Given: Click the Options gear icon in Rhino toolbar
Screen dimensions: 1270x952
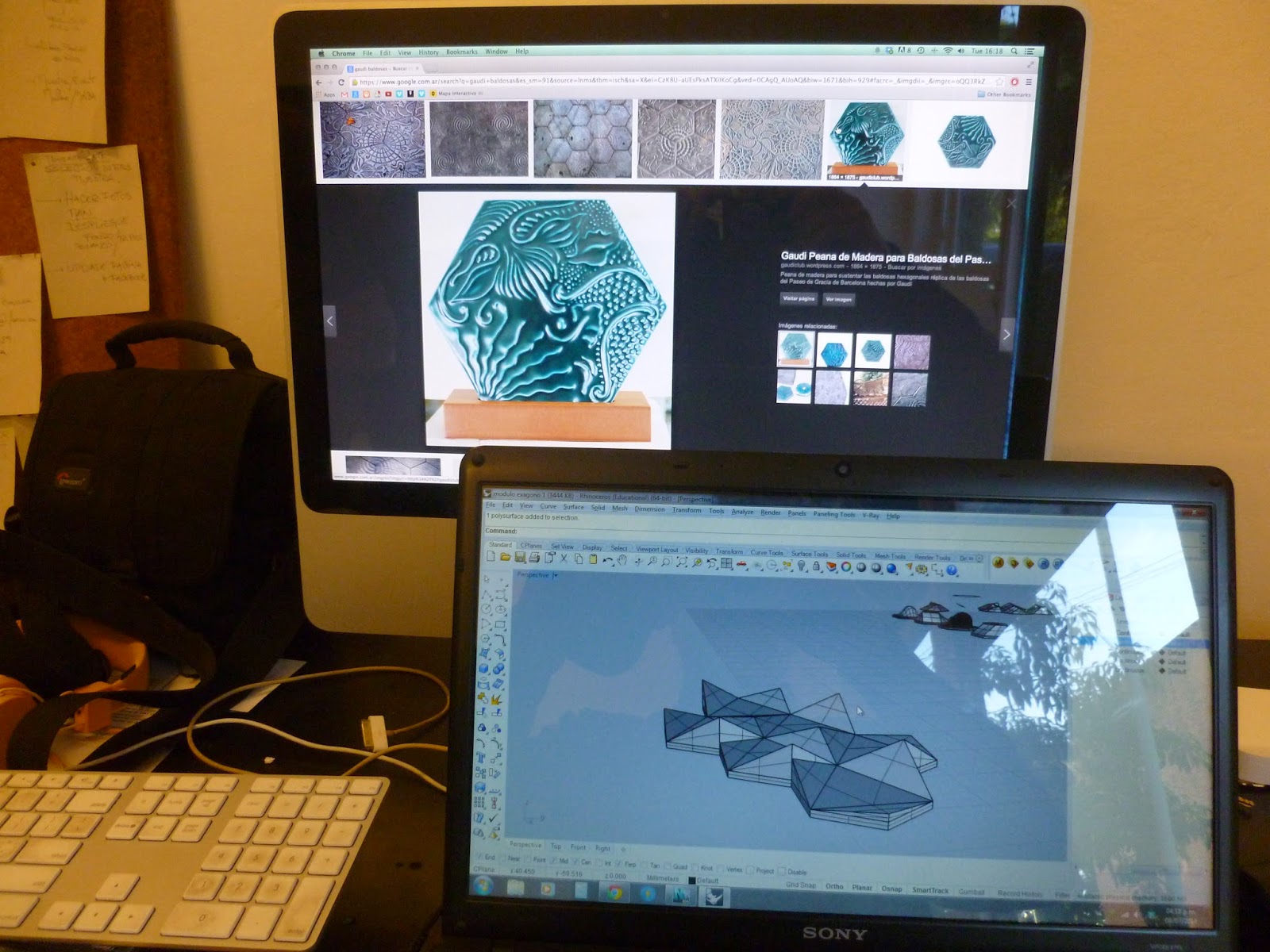Looking at the screenshot, I should 922,569.
